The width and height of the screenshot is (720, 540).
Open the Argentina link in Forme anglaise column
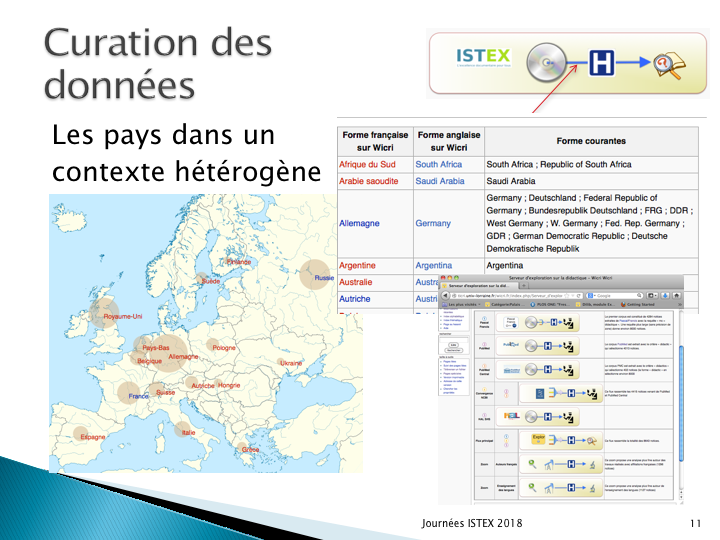[434, 265]
